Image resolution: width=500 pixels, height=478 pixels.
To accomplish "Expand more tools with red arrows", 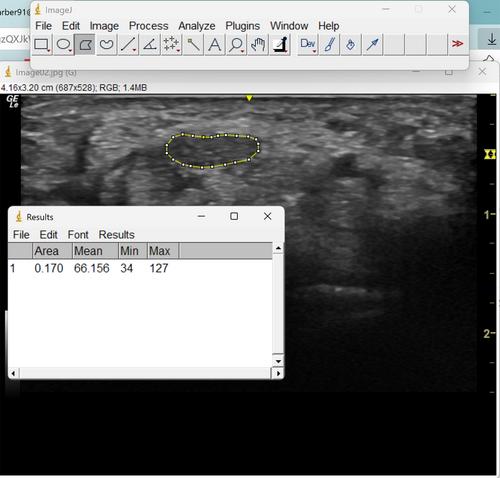I will 457,44.
